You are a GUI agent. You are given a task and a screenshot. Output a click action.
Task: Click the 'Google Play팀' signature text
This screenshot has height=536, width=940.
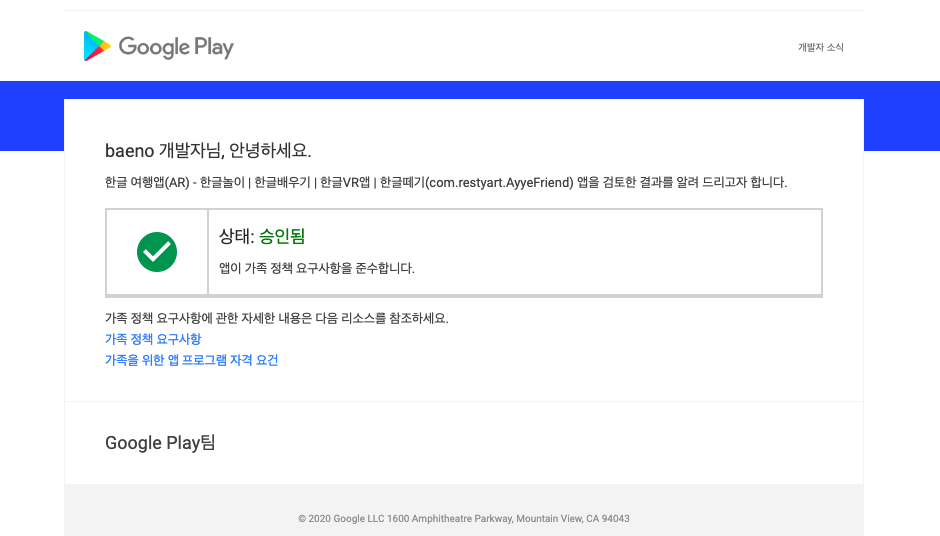pyautogui.click(x=160, y=443)
